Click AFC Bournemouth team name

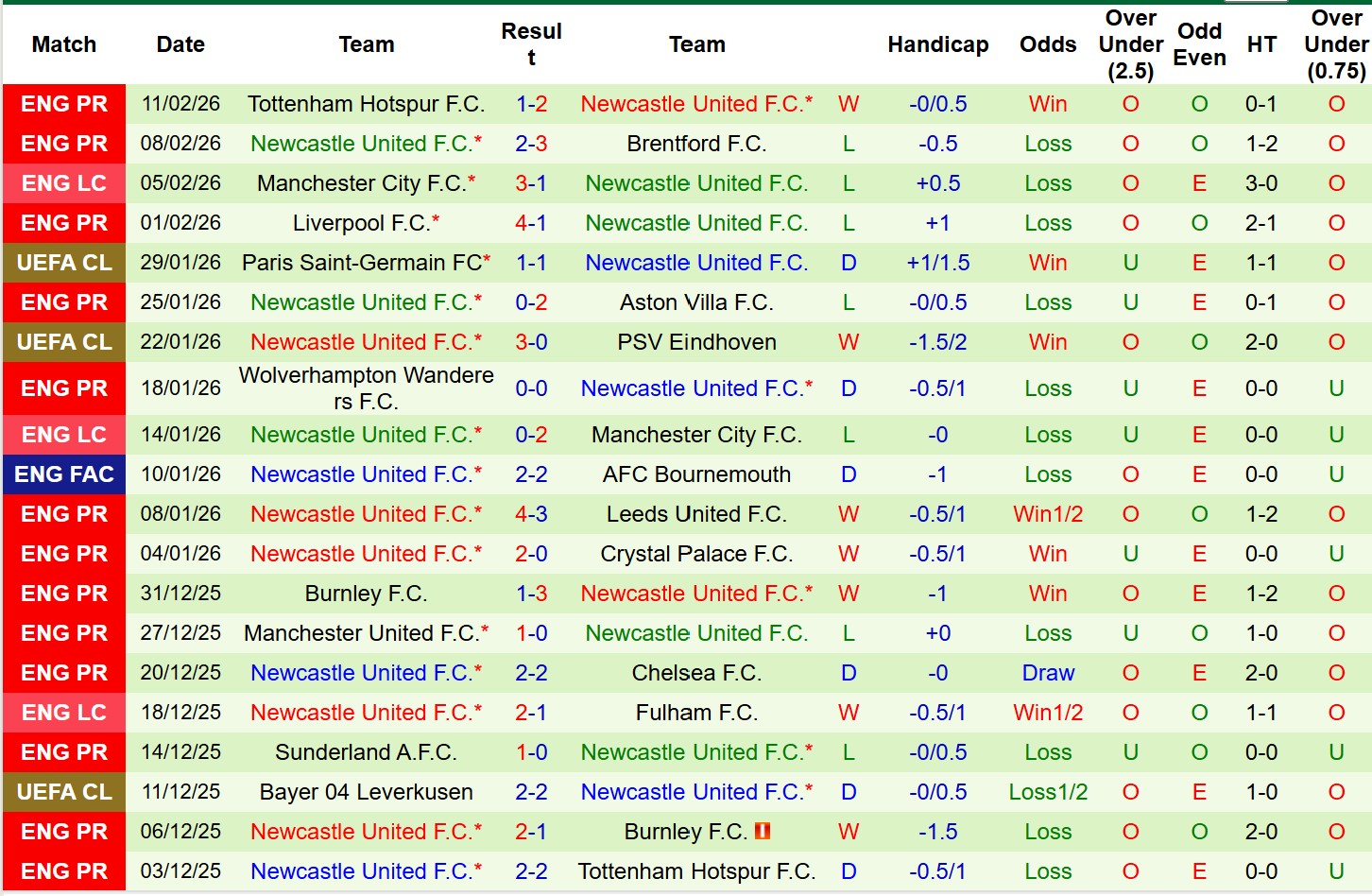point(696,474)
